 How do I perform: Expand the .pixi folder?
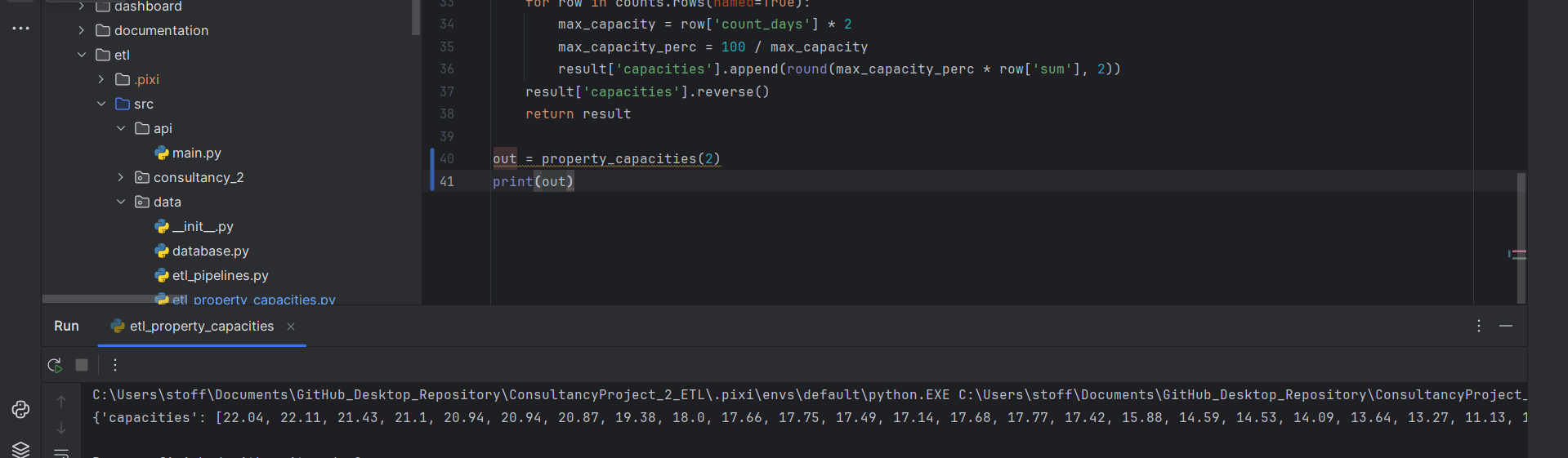(101, 79)
